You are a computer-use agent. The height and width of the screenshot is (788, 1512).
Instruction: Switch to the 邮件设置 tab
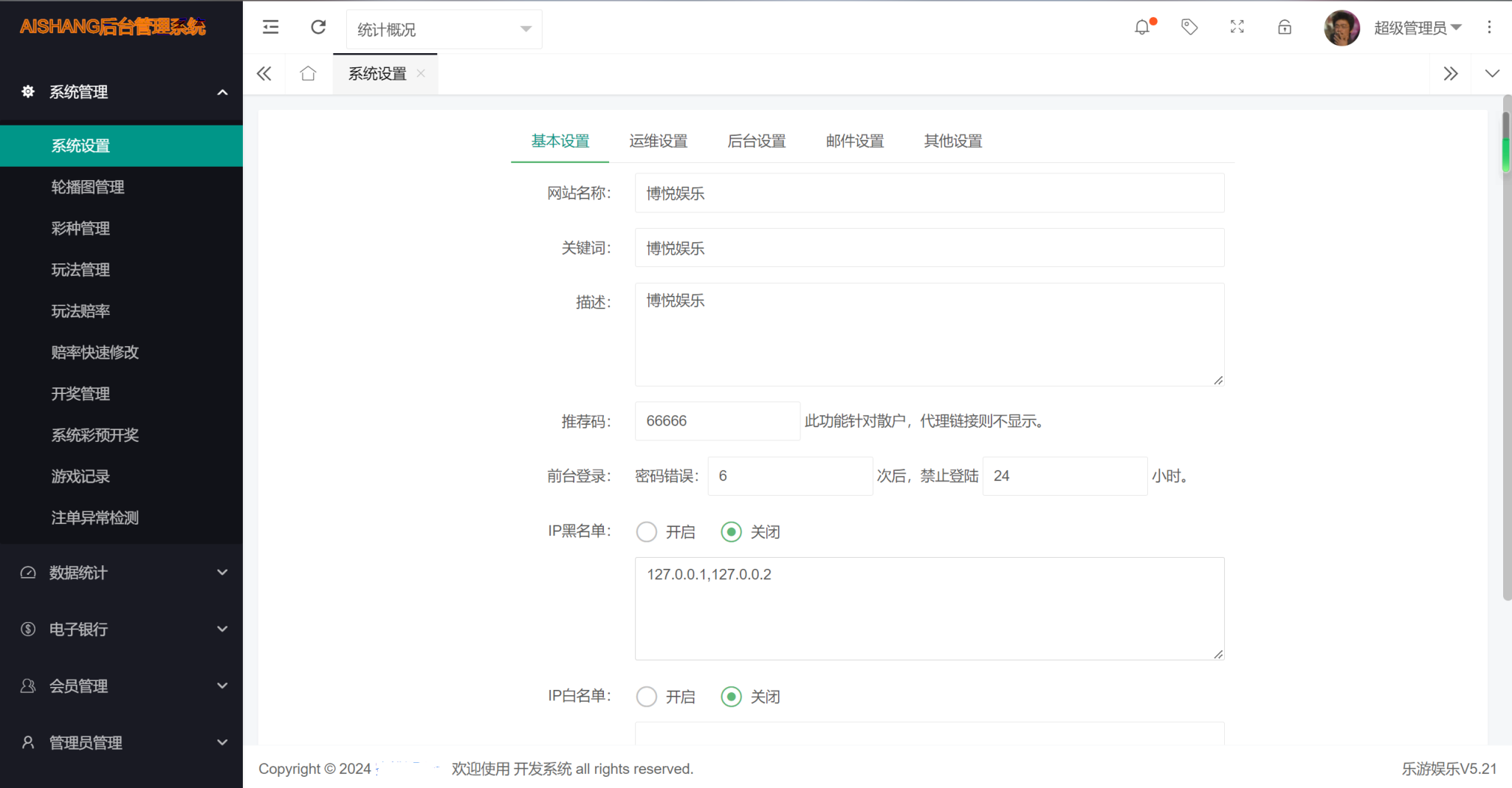coord(854,141)
